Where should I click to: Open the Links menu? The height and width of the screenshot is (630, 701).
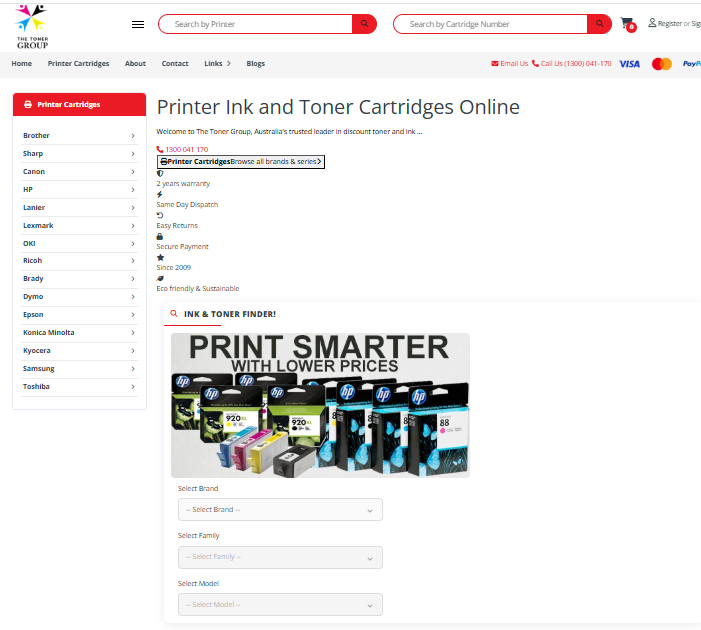pyautogui.click(x=213, y=63)
